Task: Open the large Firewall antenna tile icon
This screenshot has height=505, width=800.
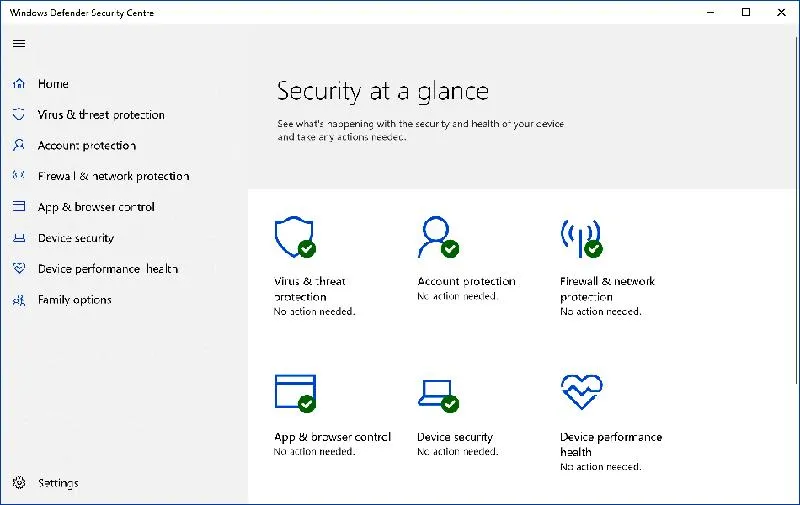Action: 582,239
